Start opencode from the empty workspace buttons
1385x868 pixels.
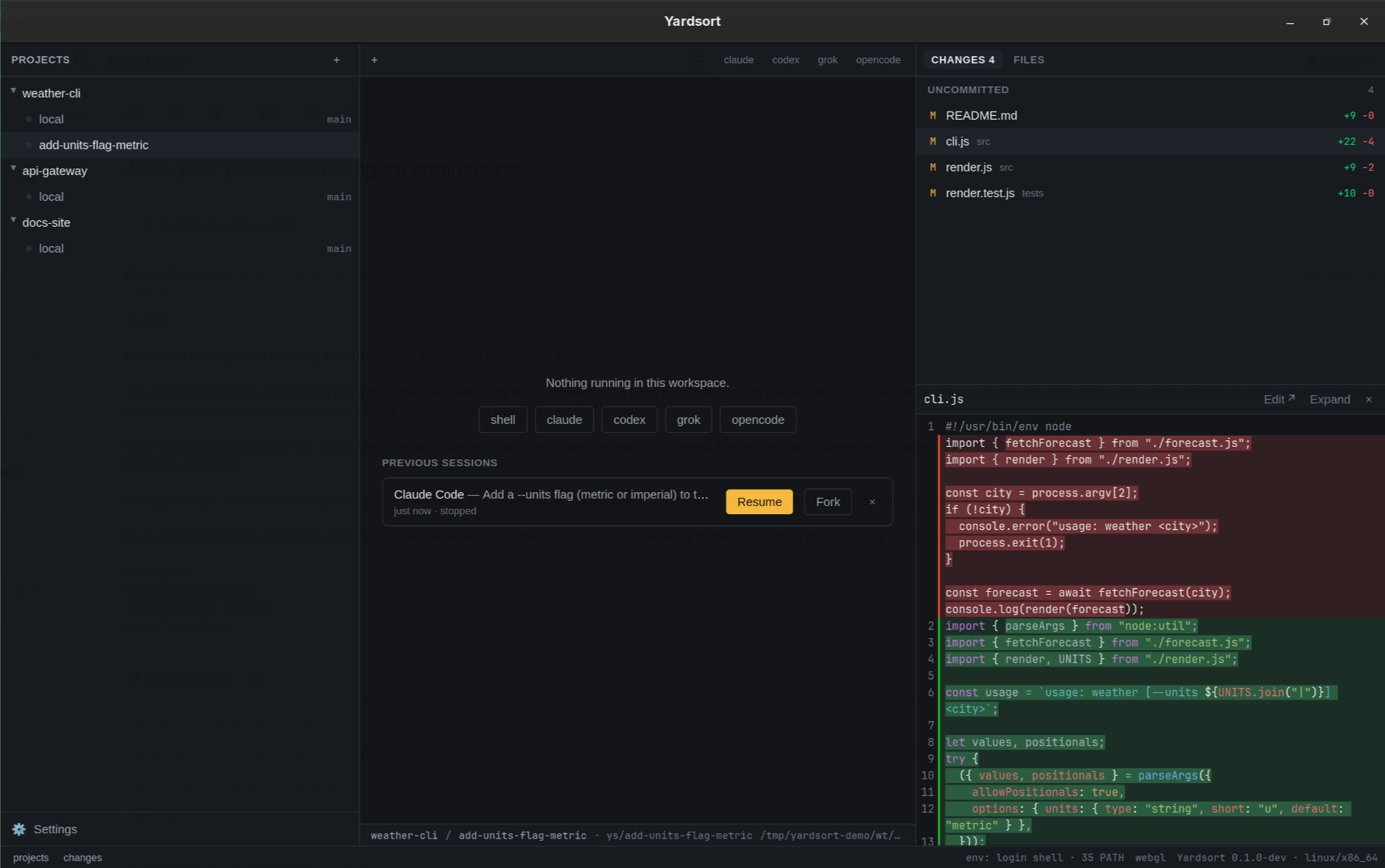758,420
